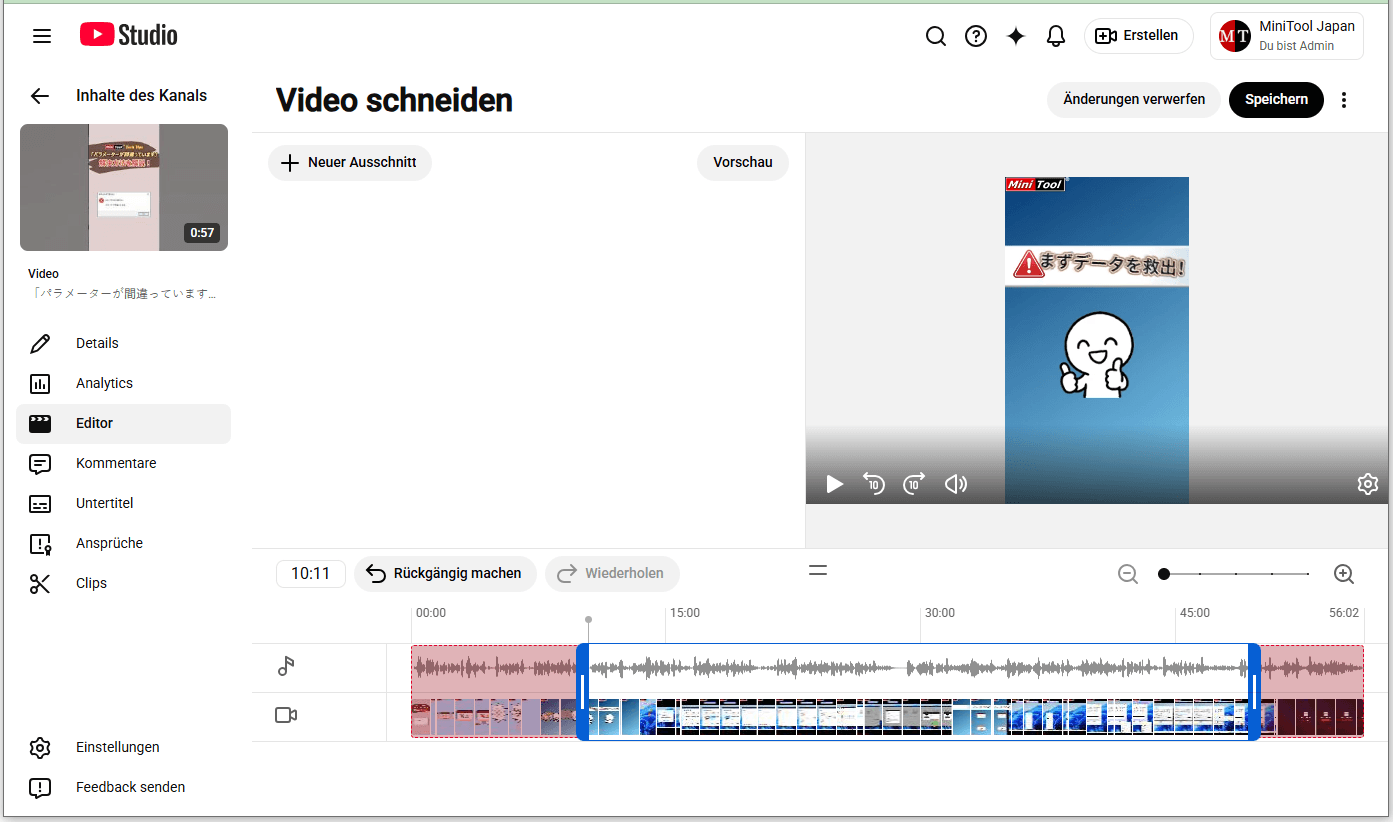This screenshot has height=822, width=1393.
Task: Open the Clips menu item
Action: tap(124, 584)
